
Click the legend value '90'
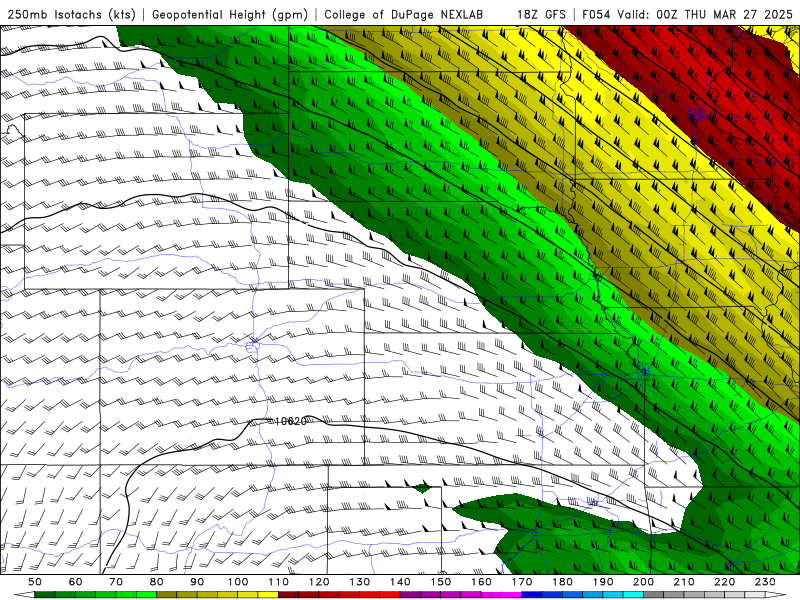click(x=197, y=582)
